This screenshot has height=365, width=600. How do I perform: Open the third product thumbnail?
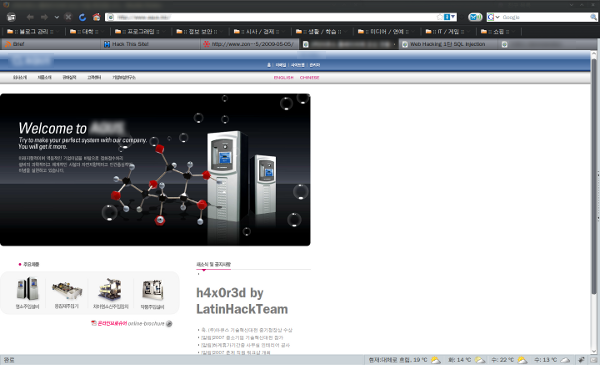click(x=111, y=293)
